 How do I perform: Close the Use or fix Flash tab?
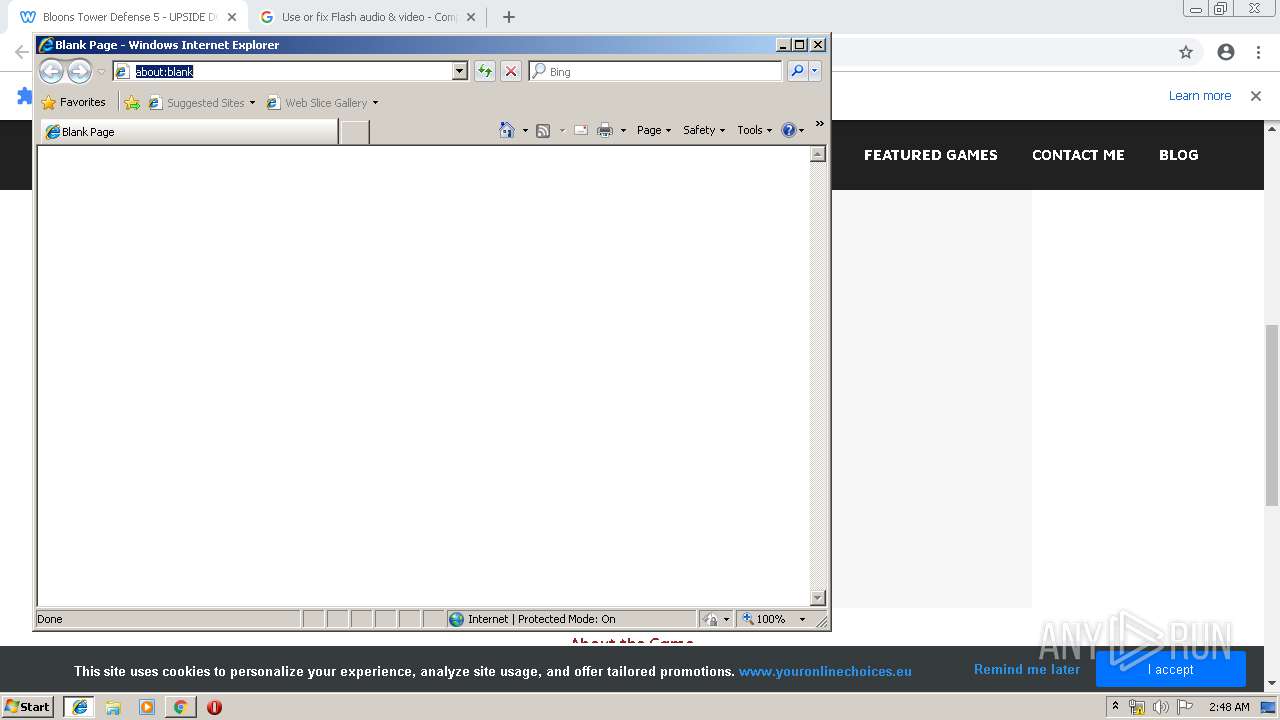click(x=471, y=17)
